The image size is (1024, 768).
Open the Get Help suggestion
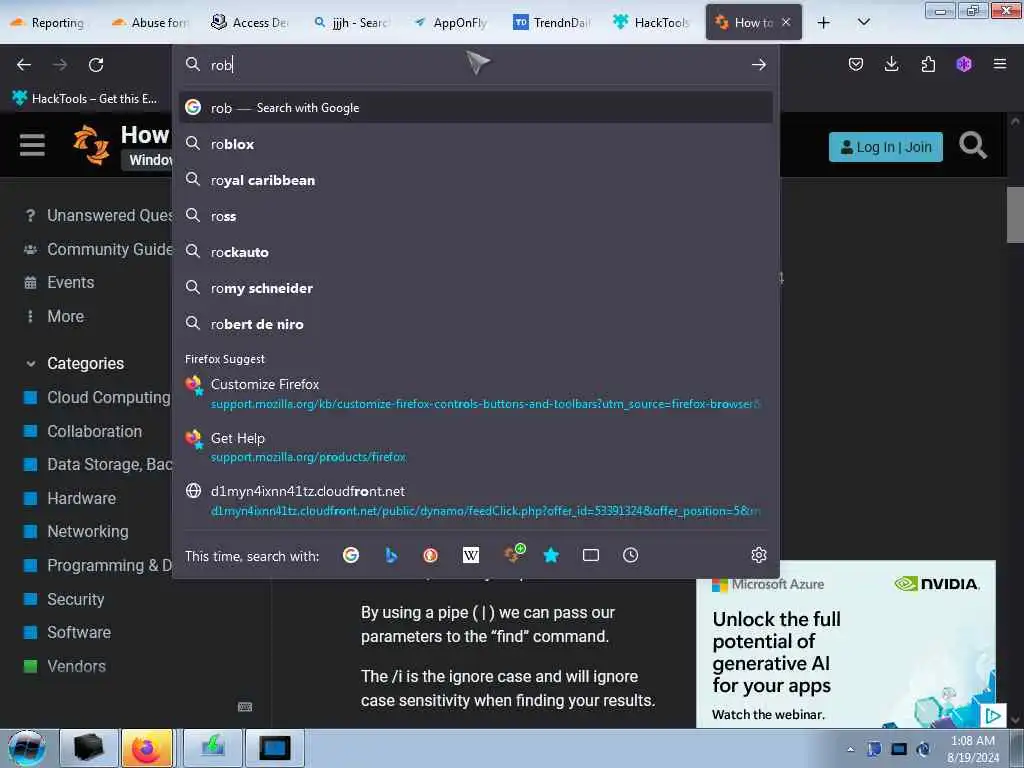pos(475,447)
